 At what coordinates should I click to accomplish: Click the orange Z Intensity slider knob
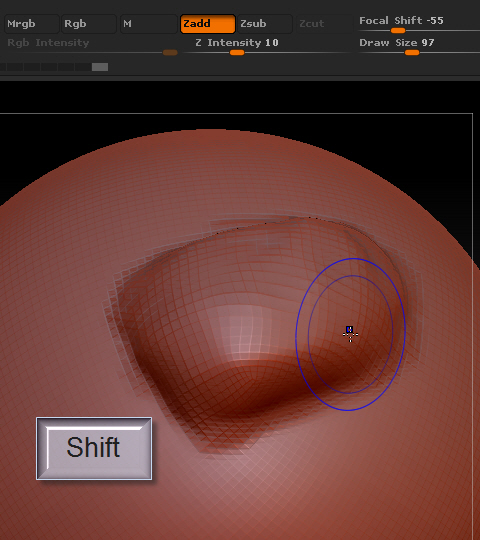coord(237,53)
